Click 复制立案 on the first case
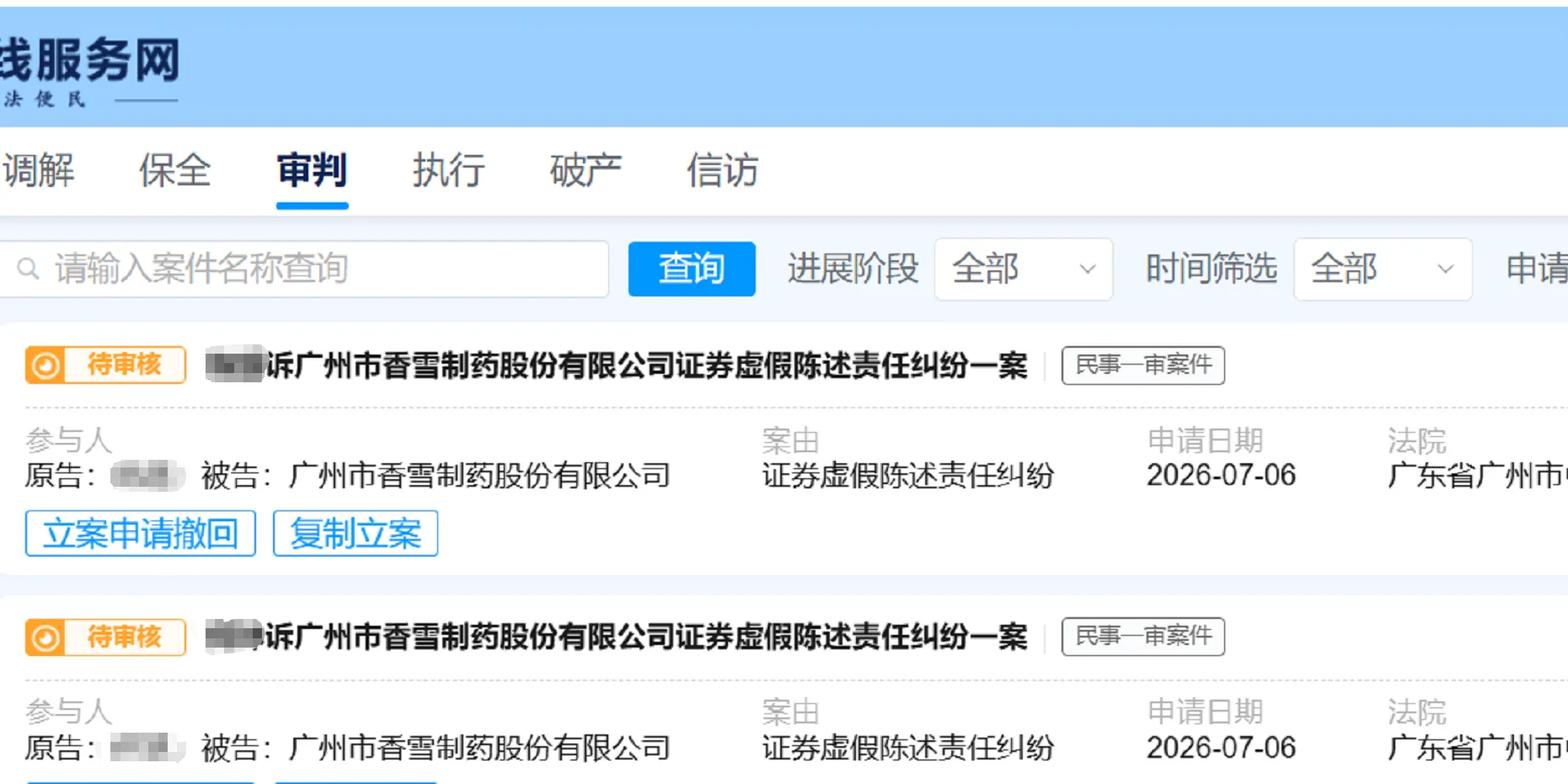The width and height of the screenshot is (1568, 784). coord(356,533)
